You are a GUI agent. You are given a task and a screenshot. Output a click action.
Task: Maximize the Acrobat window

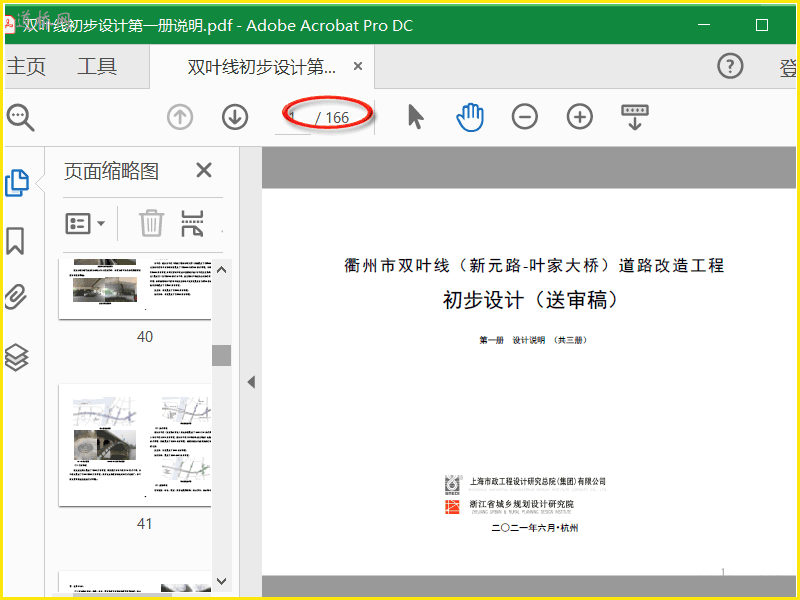pos(762,25)
